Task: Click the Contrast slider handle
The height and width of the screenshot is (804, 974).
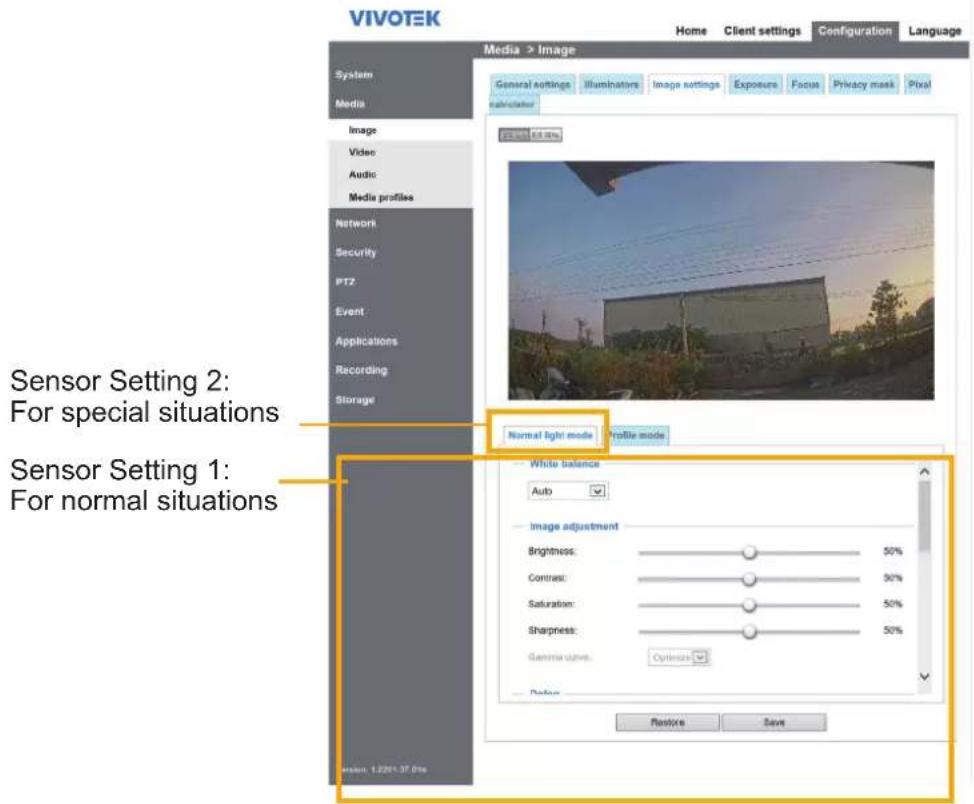Action: 749,578
